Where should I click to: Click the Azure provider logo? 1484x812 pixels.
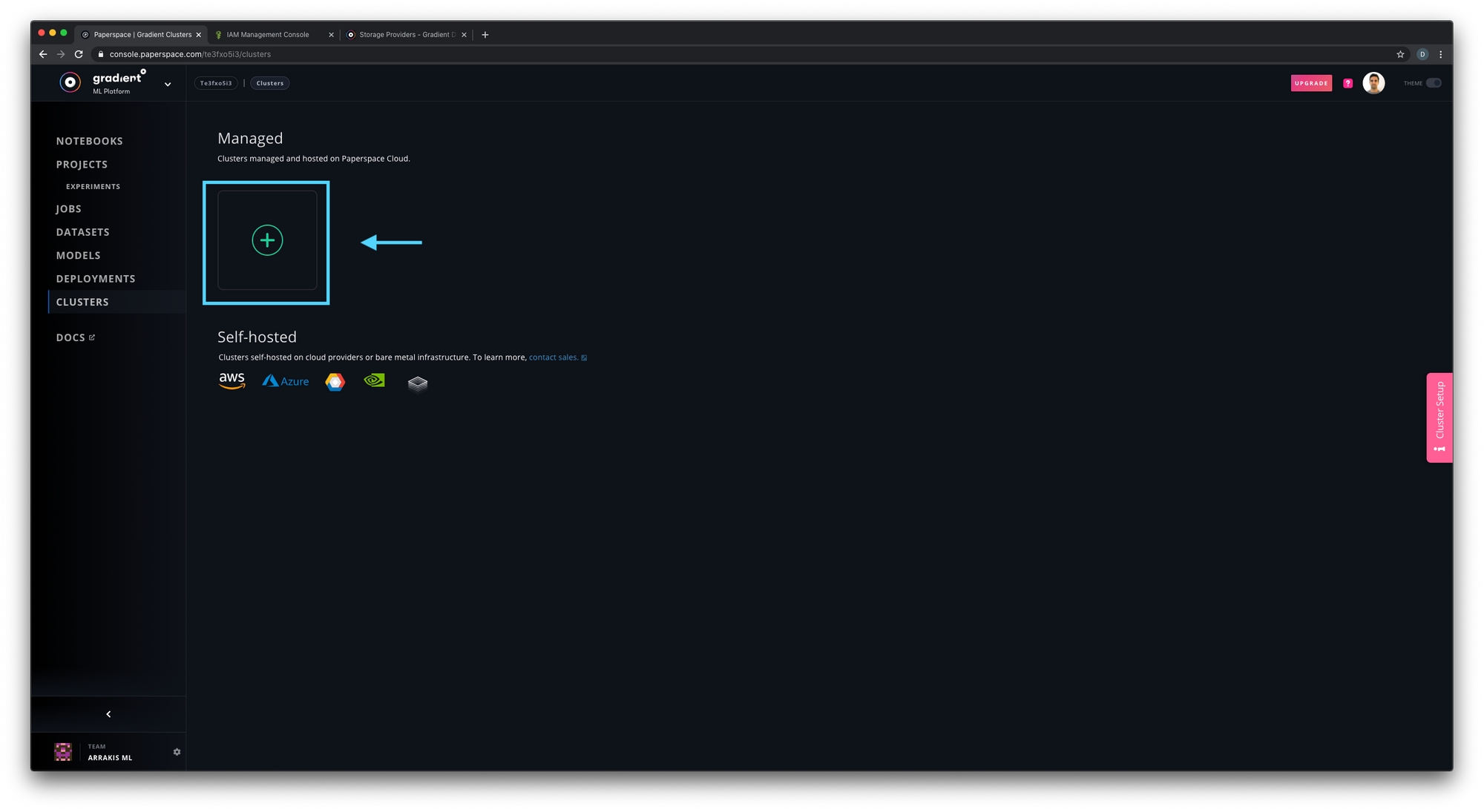pyautogui.click(x=286, y=381)
